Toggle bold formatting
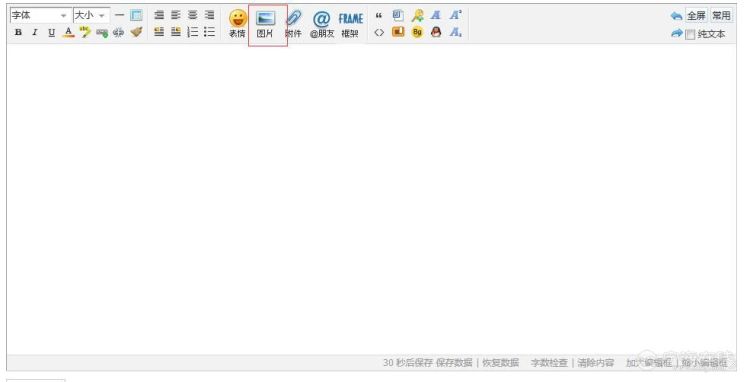This screenshot has width=750, height=382. (x=18, y=33)
